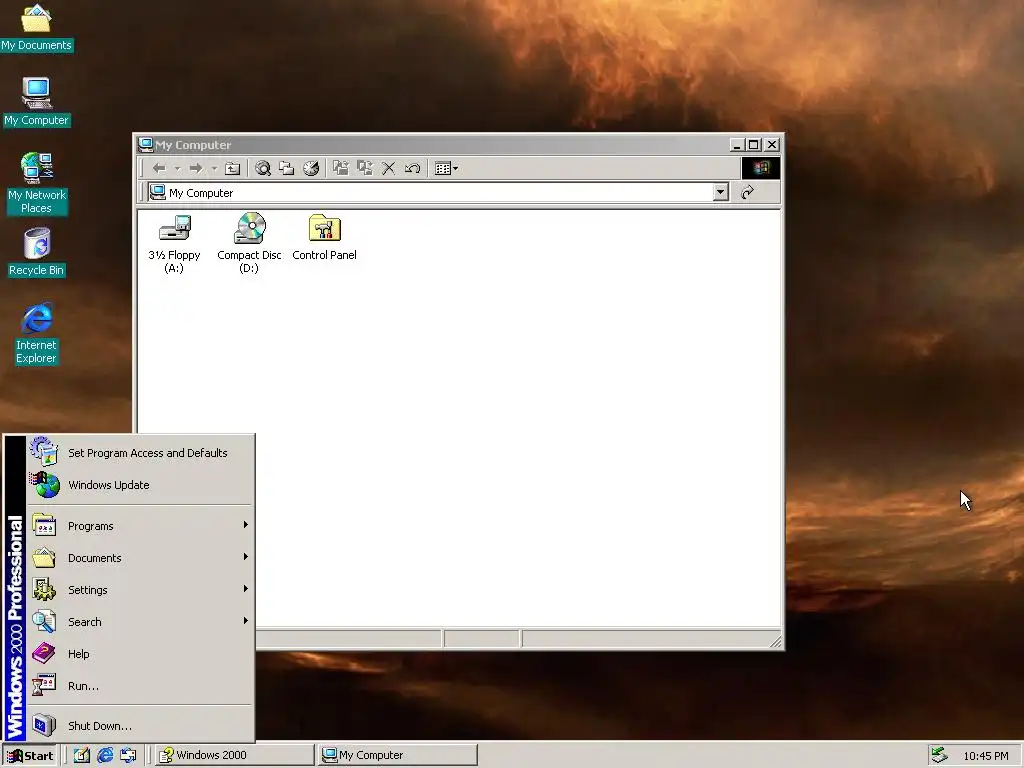This screenshot has width=1024, height=768.
Task: Click the Delete X toolbar icon
Action: (x=389, y=168)
